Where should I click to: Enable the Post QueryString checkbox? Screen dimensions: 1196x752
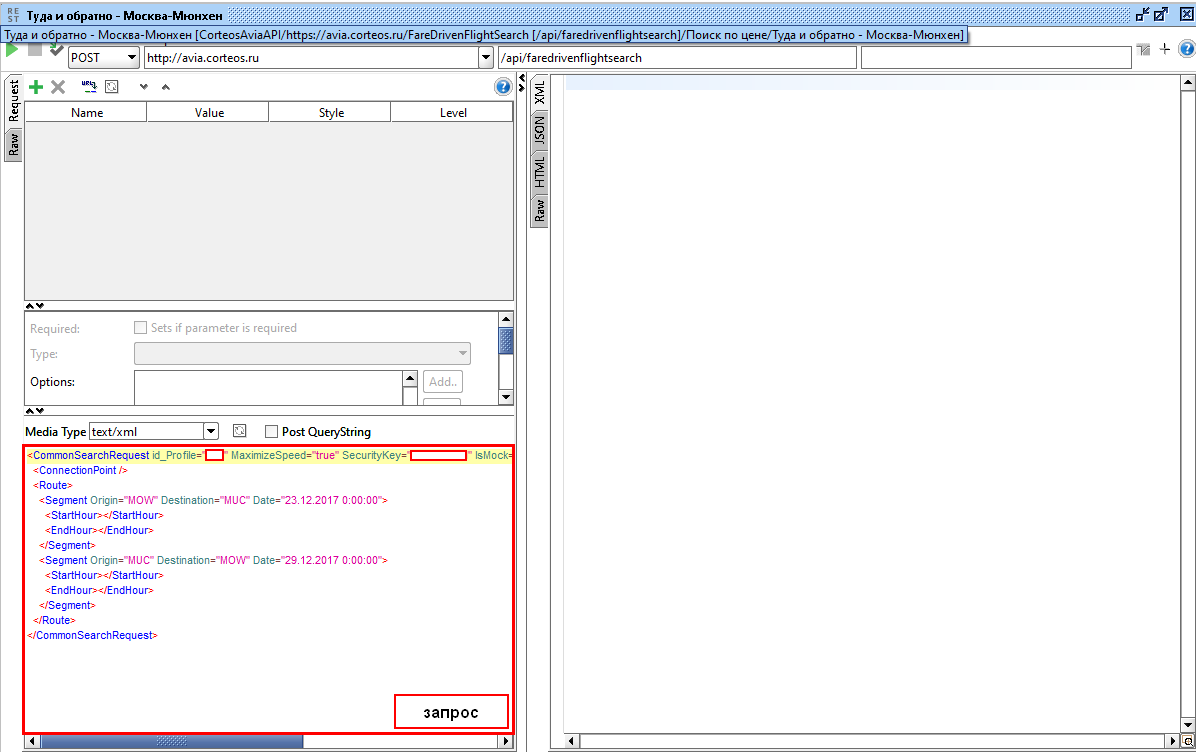tap(271, 432)
